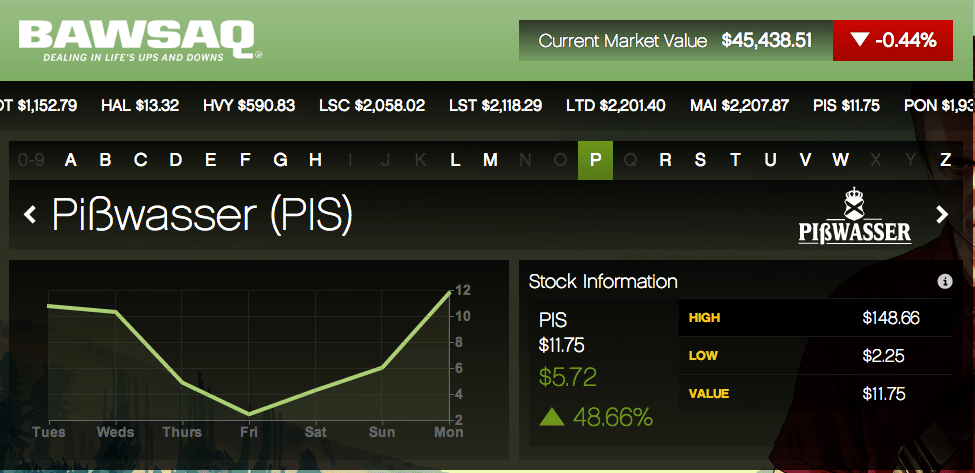
Task: Filter stocks by letter L
Action: 455,160
